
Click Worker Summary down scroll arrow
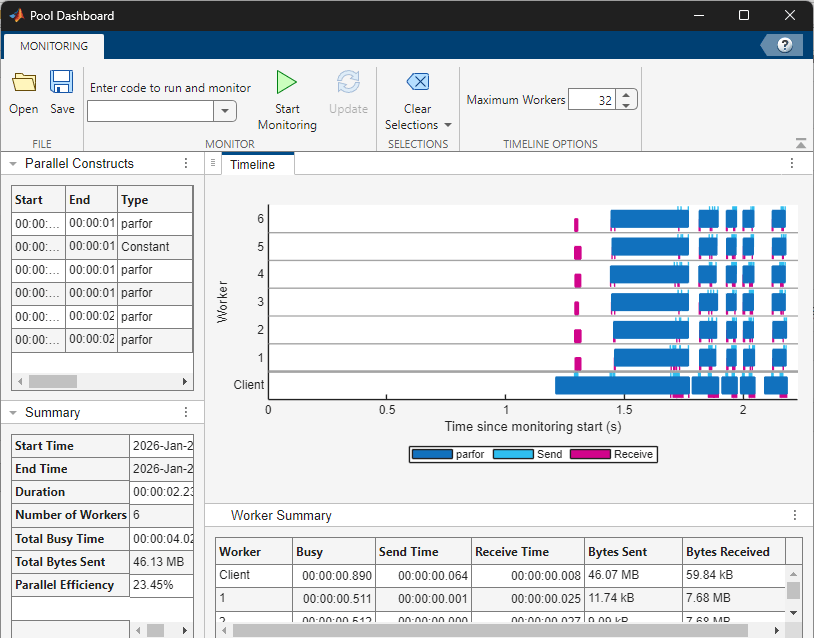click(x=793, y=613)
